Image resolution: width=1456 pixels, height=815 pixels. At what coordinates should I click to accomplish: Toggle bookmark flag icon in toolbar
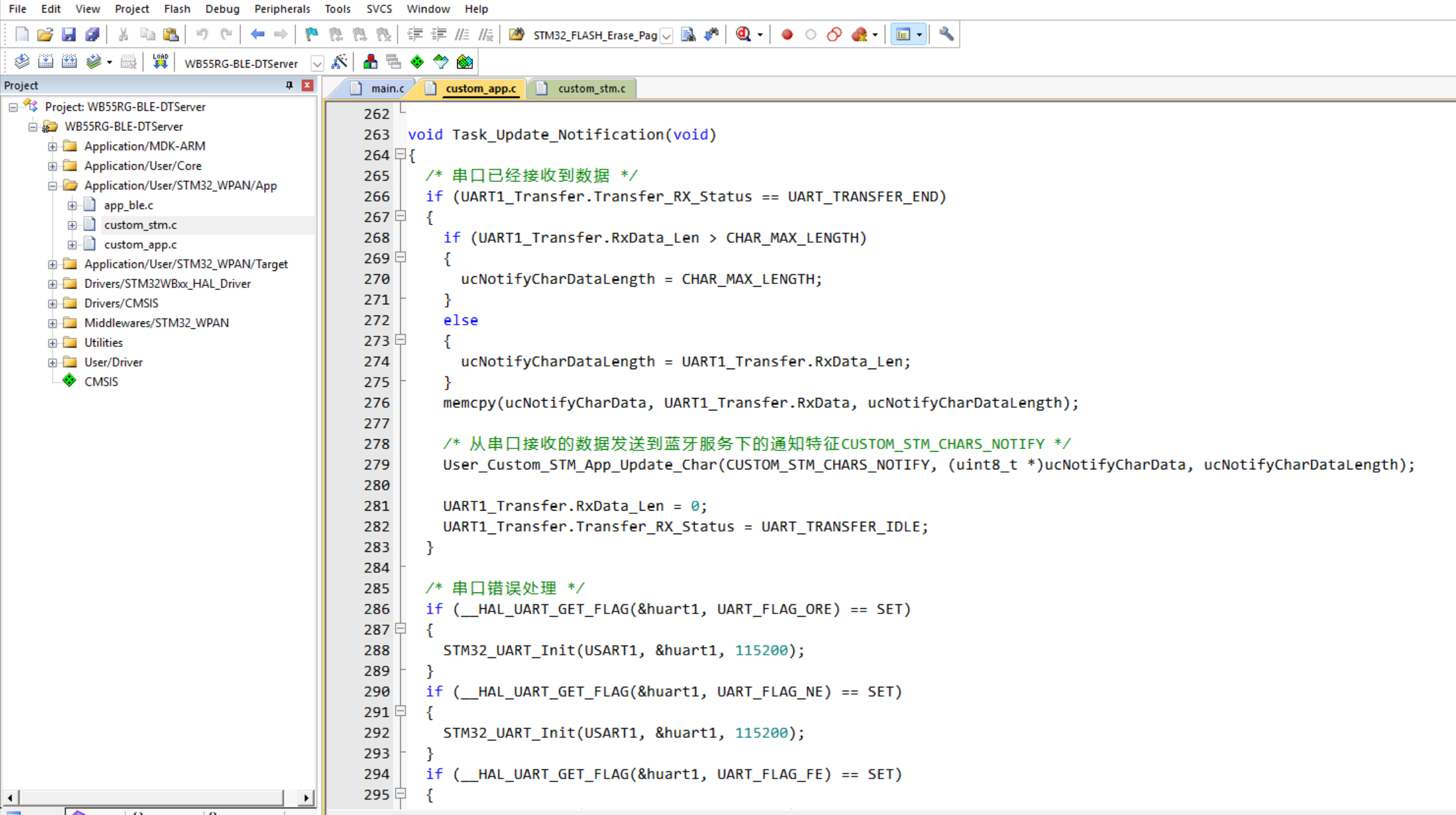pos(312,34)
